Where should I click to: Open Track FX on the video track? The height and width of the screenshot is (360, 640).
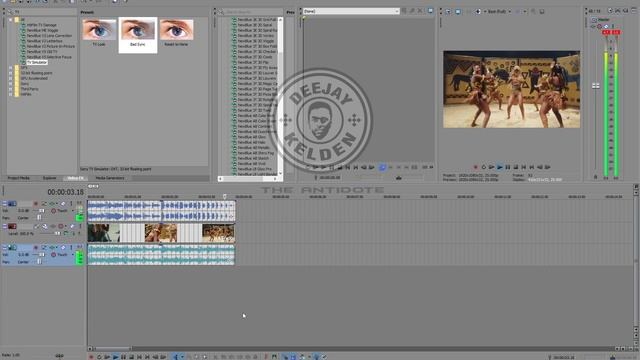53,226
